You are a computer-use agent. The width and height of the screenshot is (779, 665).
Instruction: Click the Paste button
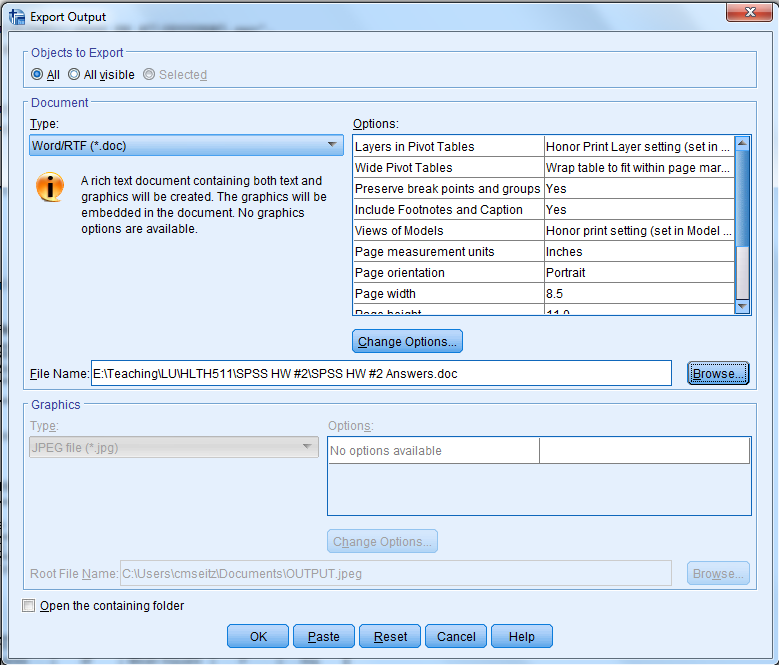[x=323, y=637]
